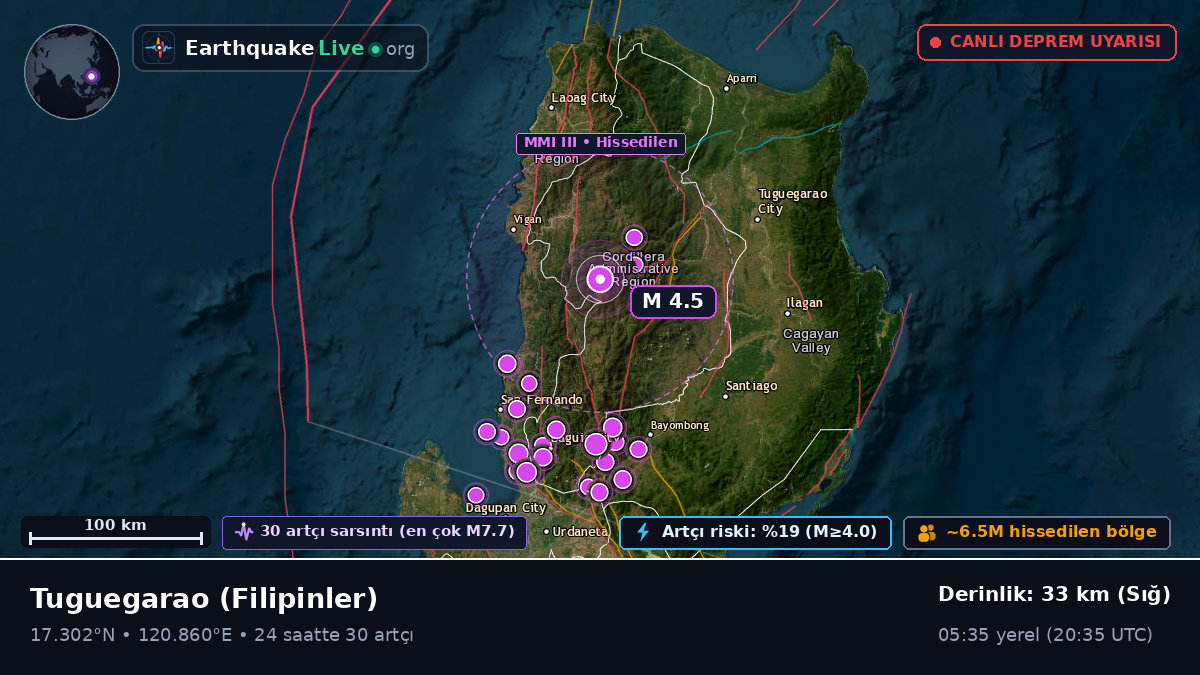Click the aftershock waveform icon

click(x=244, y=532)
